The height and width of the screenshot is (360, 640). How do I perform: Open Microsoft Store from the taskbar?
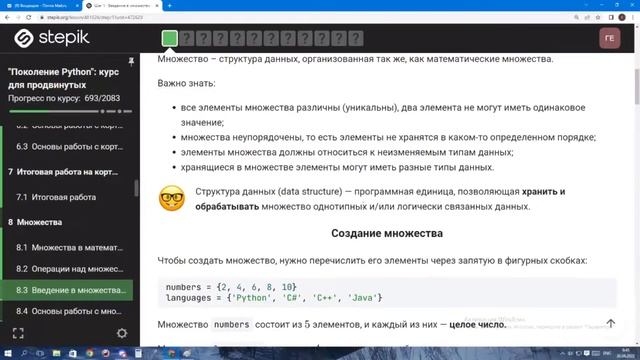pyautogui.click(x=73, y=353)
